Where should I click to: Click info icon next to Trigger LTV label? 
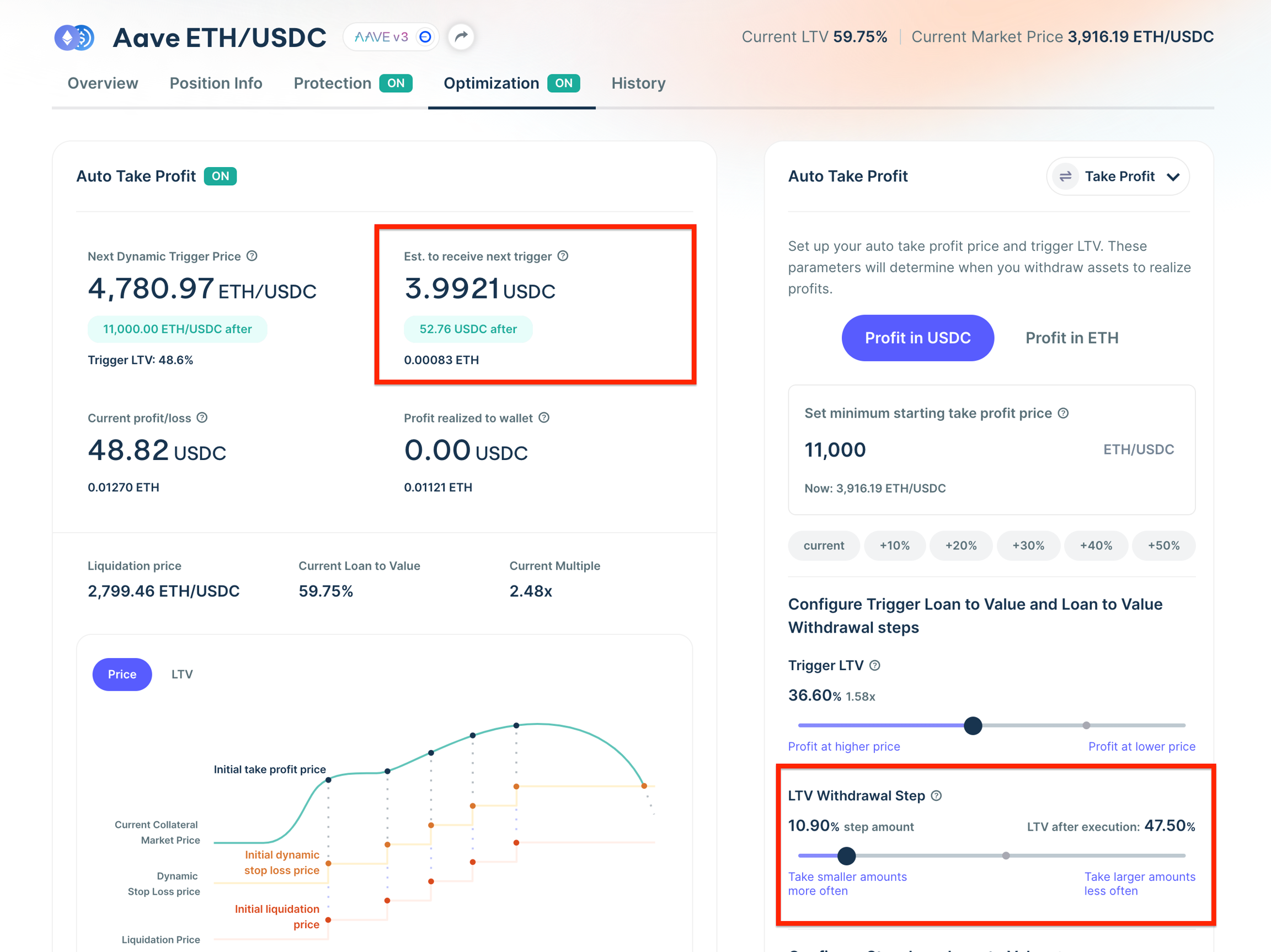(875, 665)
